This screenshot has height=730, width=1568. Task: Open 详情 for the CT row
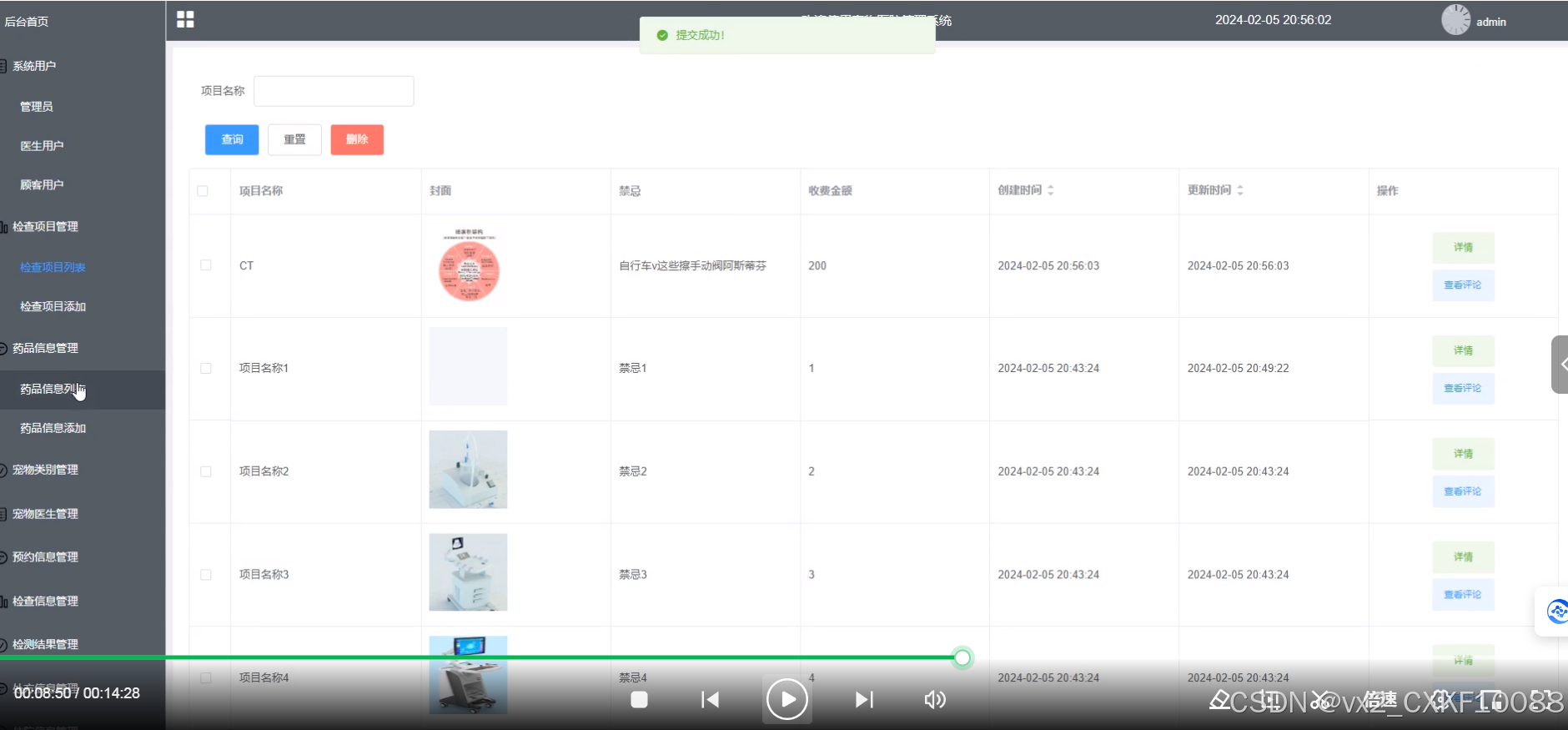pyautogui.click(x=1463, y=247)
